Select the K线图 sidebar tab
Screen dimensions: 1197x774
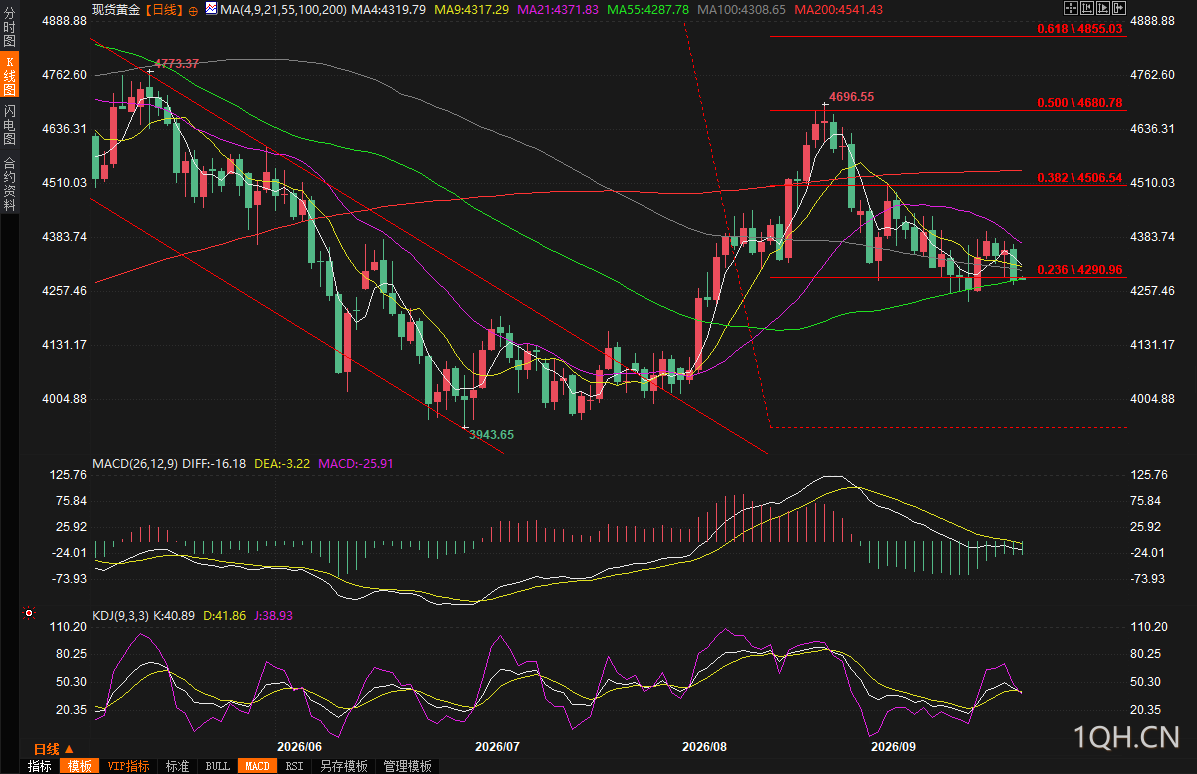(x=9, y=75)
